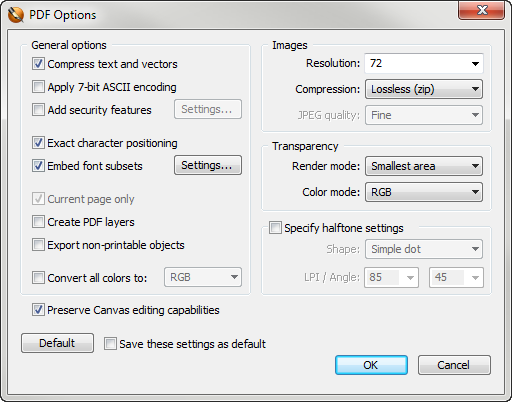
Task: Disable Embed font subsets
Action: pyautogui.click(x=38, y=166)
